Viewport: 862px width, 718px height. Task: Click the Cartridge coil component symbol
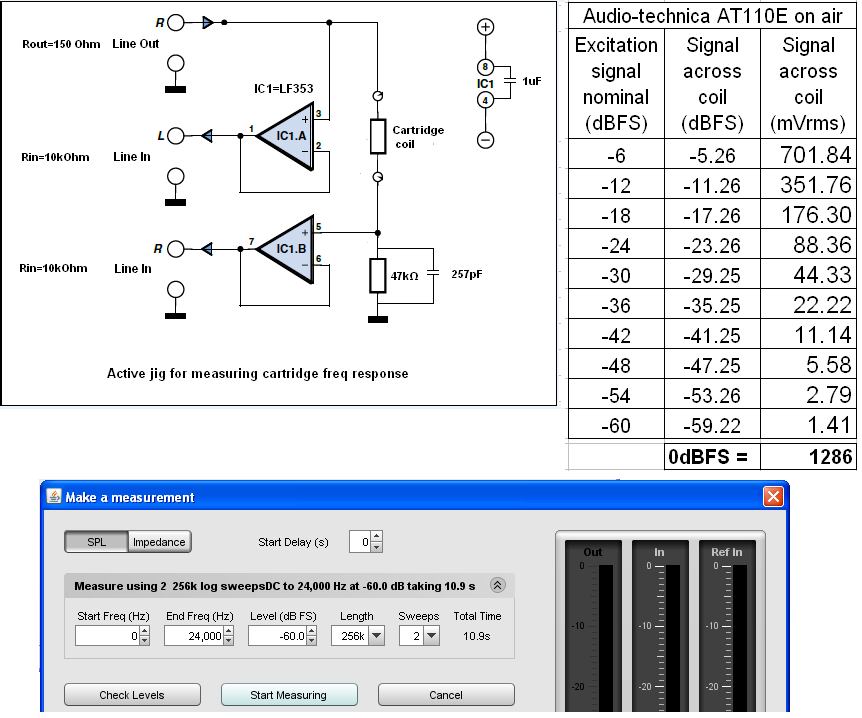pos(378,136)
